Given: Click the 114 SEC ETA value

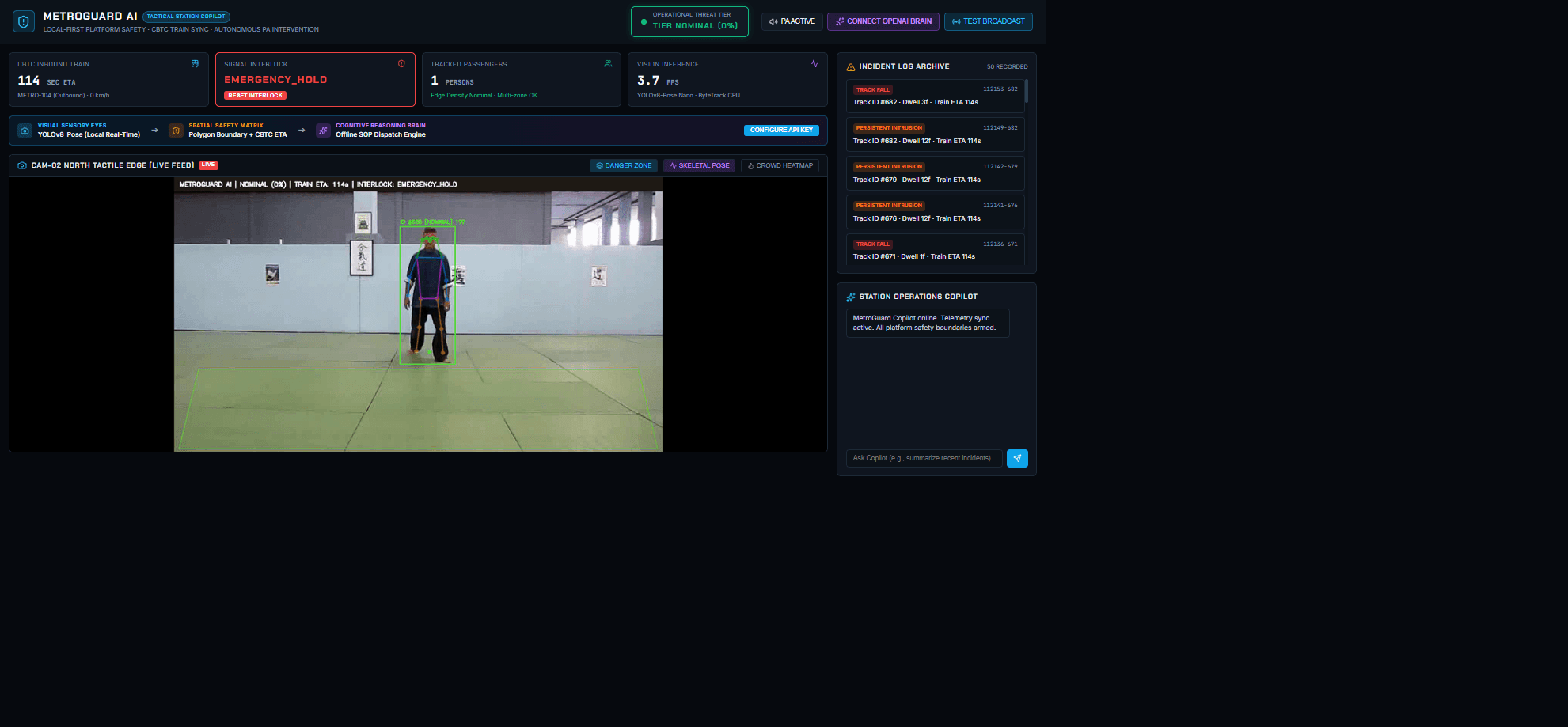Looking at the screenshot, I should pos(47,81).
